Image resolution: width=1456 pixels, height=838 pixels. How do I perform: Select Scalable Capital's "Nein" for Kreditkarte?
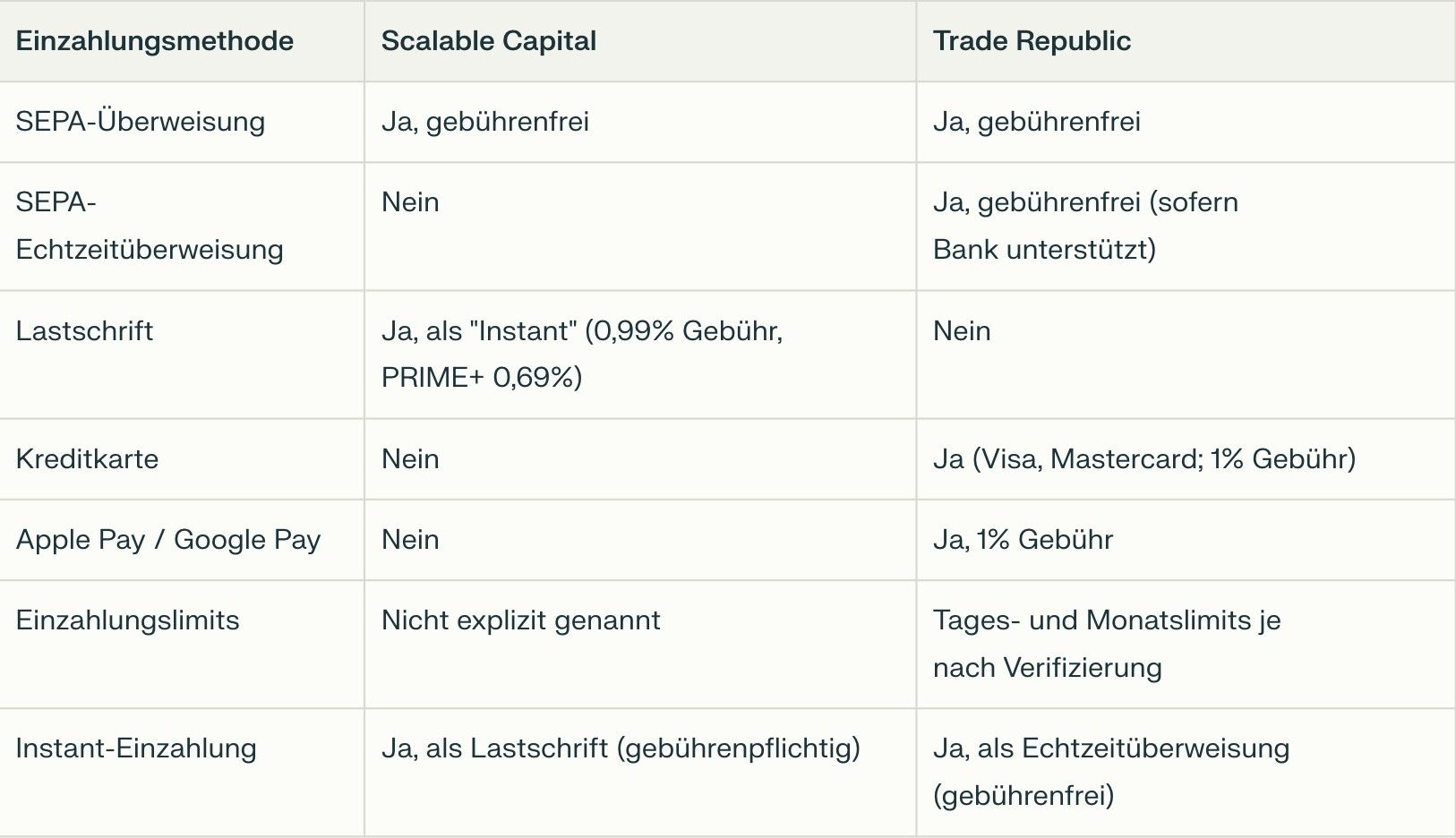click(x=410, y=459)
